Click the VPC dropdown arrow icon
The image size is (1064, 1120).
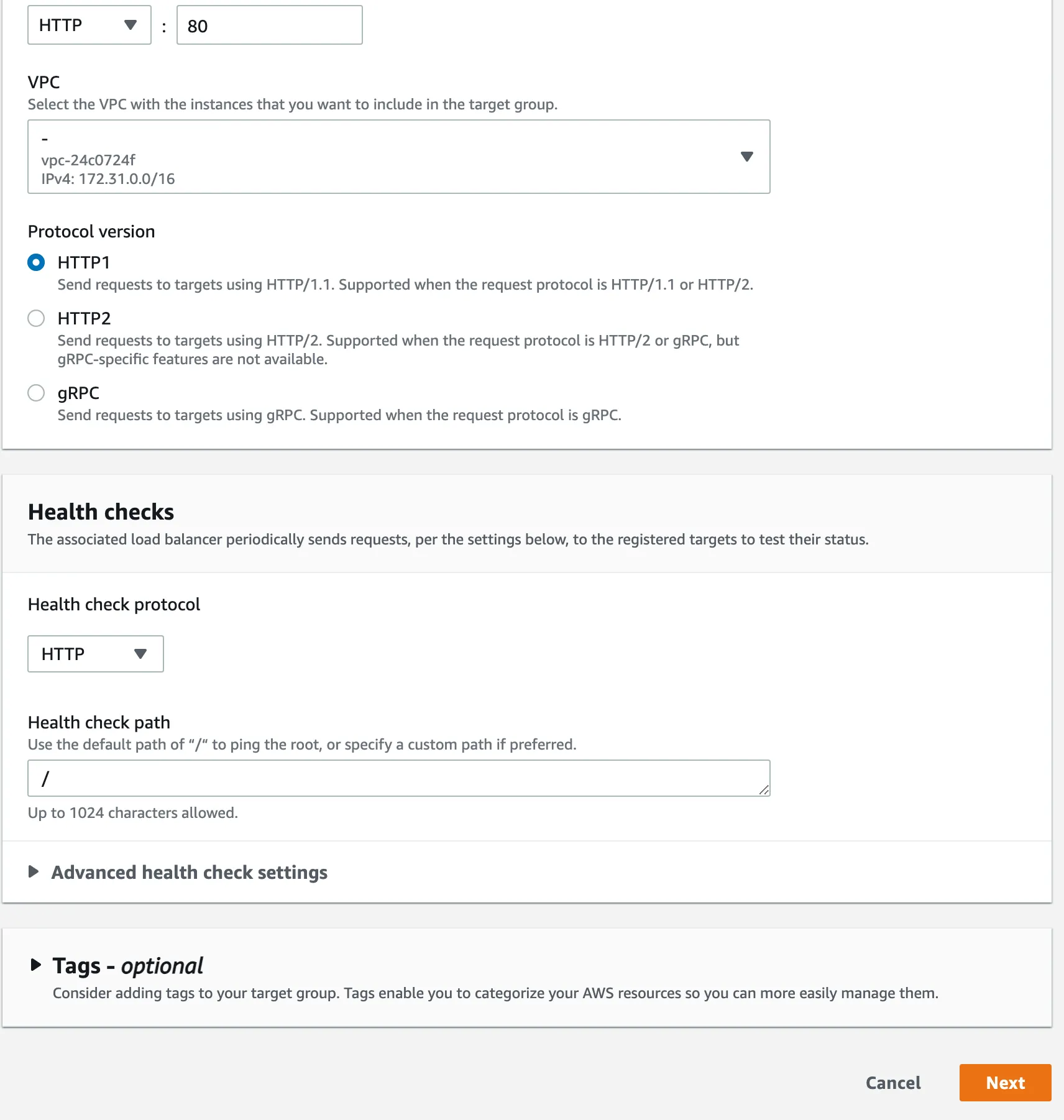click(x=747, y=157)
